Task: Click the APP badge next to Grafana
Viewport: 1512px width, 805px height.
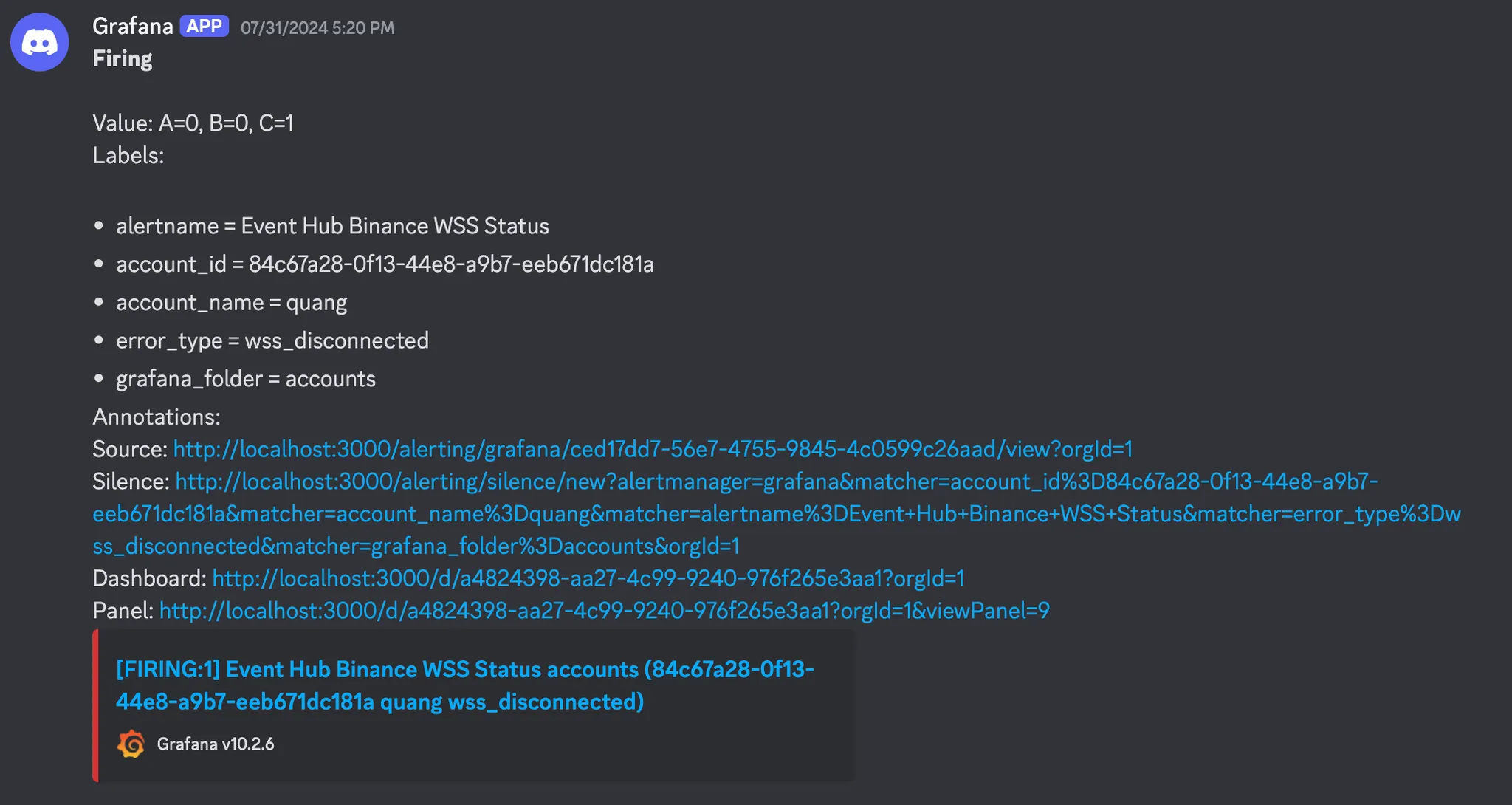Action: click(205, 27)
